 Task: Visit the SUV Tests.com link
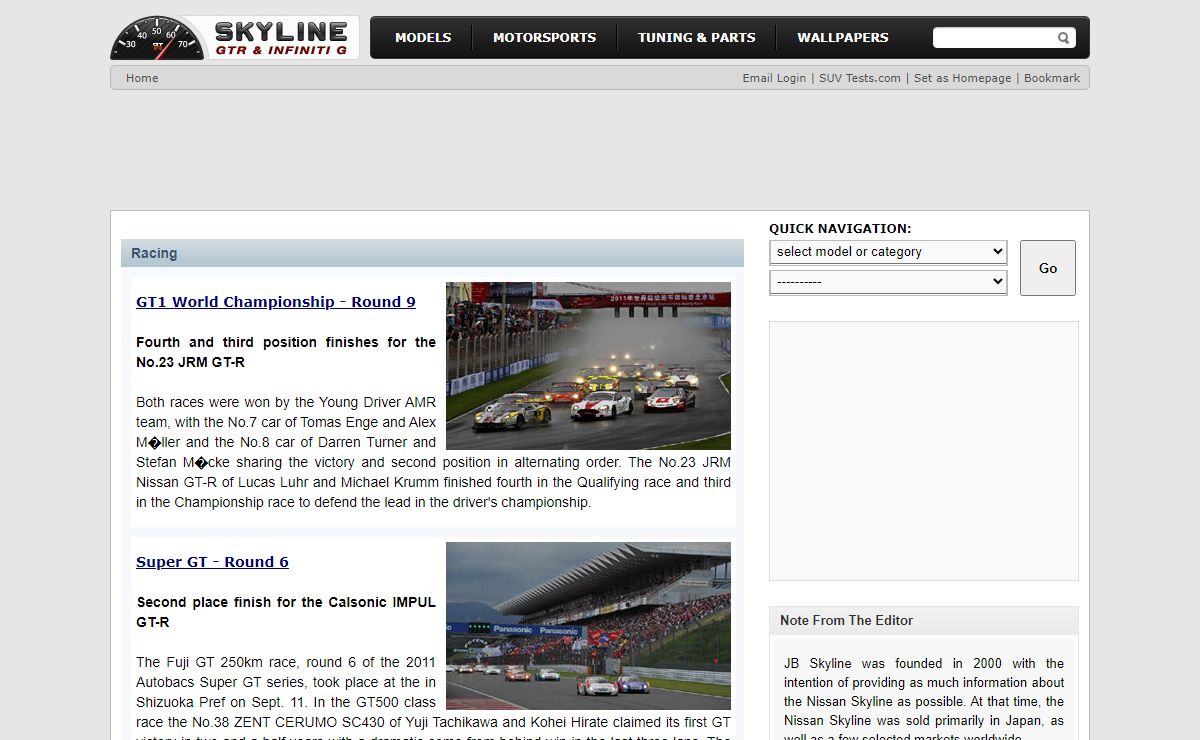(860, 78)
